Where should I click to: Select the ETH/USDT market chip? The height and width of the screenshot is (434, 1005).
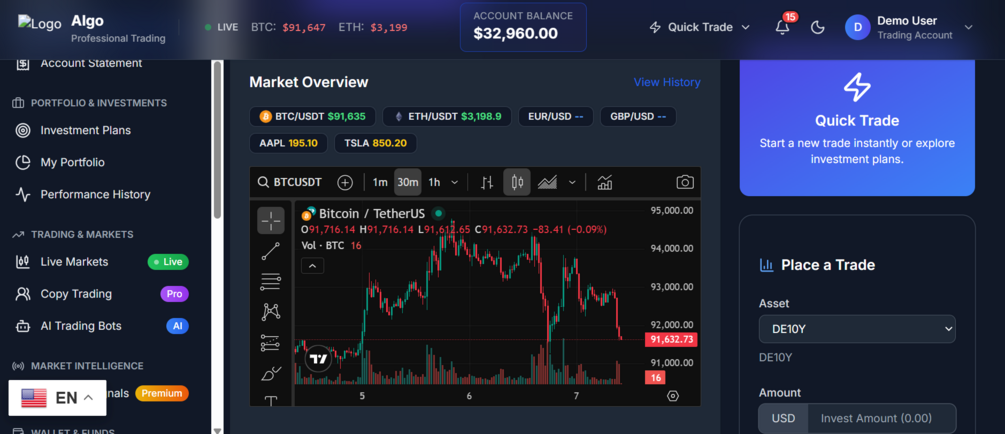click(x=447, y=117)
